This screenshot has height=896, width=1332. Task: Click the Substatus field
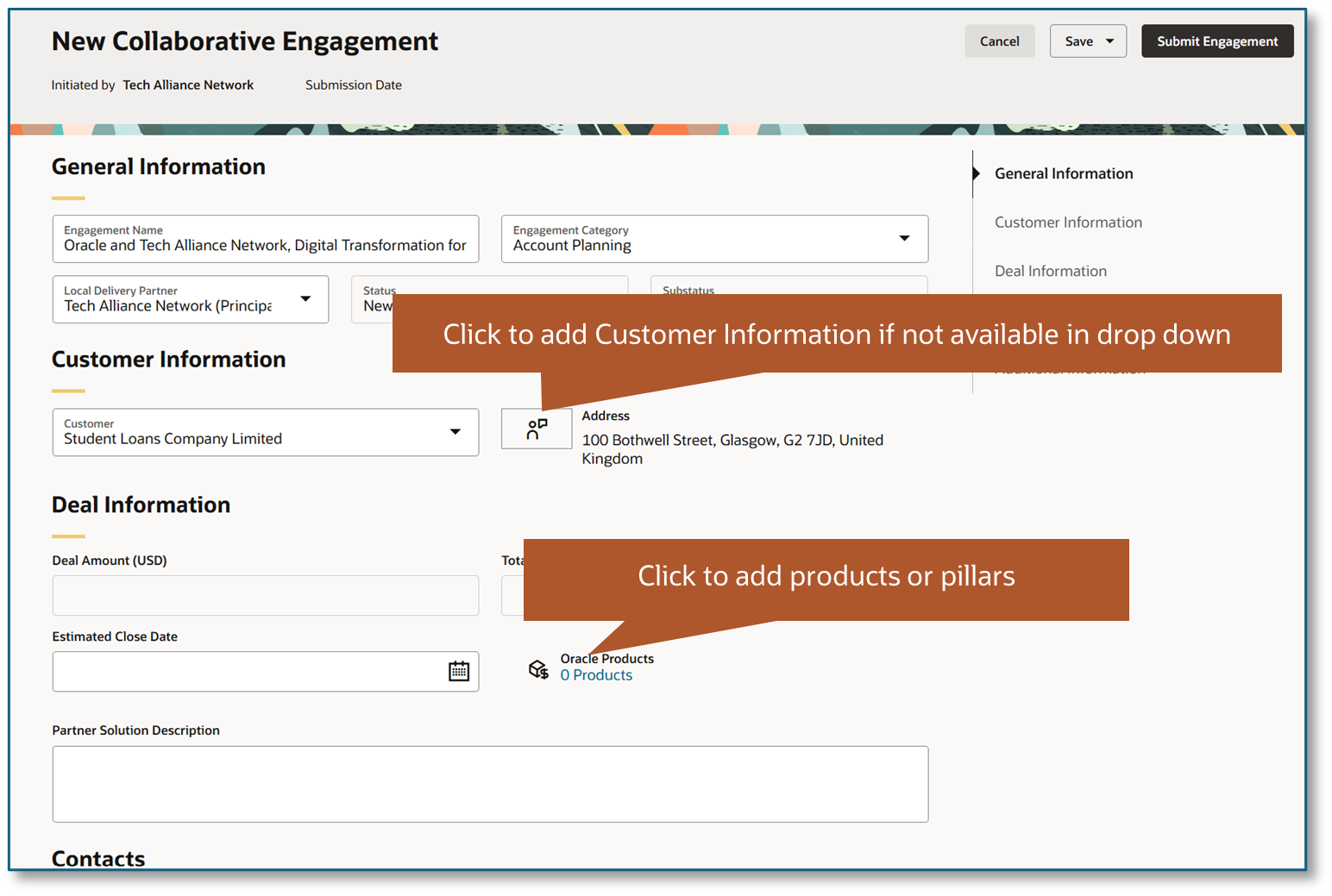click(x=788, y=293)
